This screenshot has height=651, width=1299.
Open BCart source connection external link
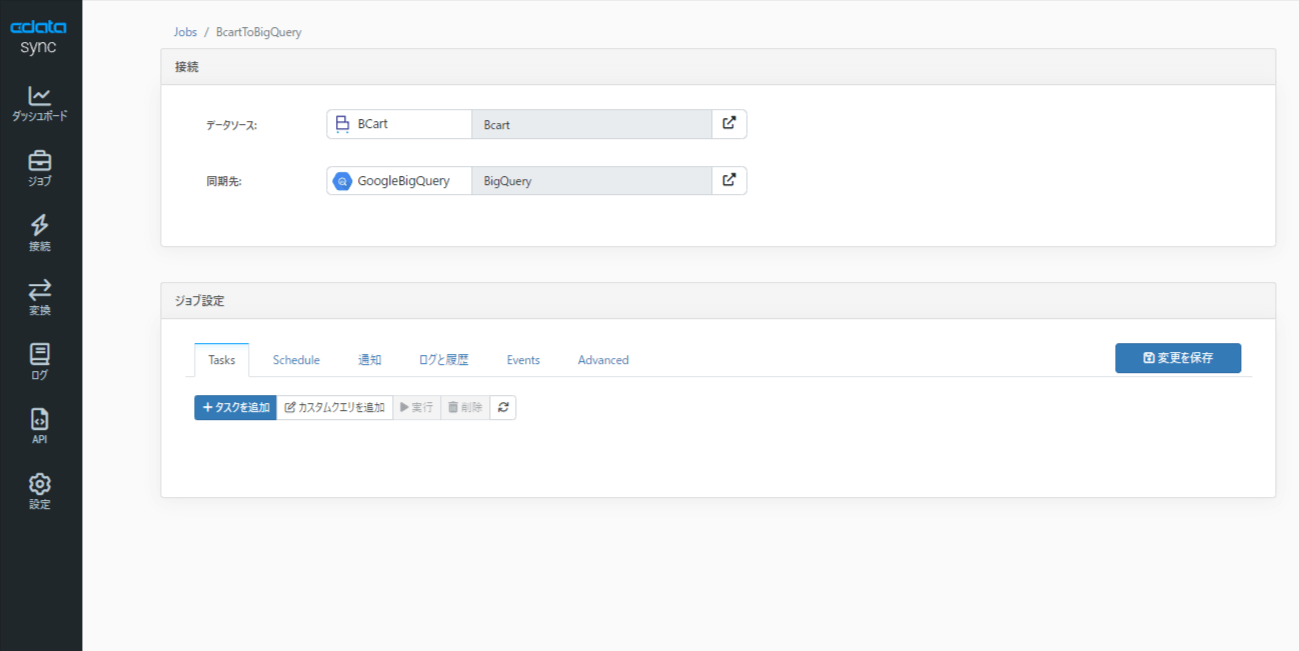[x=729, y=124]
